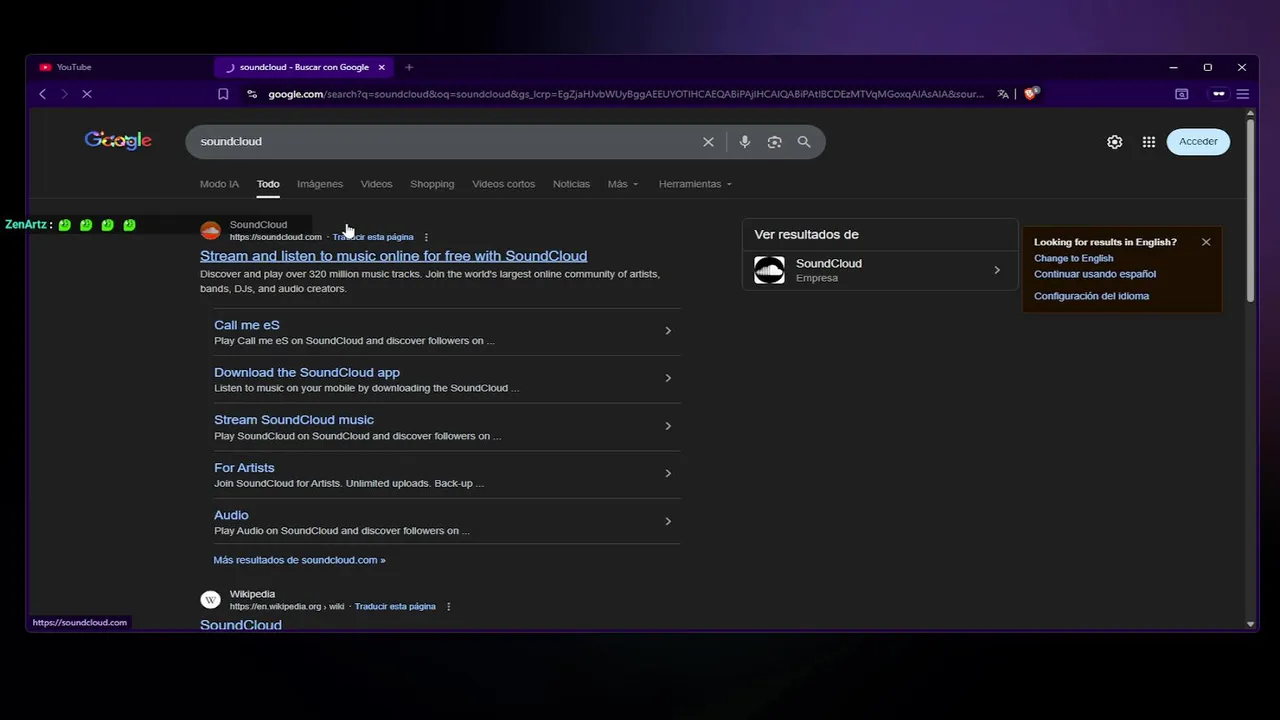This screenshot has height=720, width=1280.
Task: Click Traducir esta página for Wikipedia result
Action: click(x=395, y=607)
